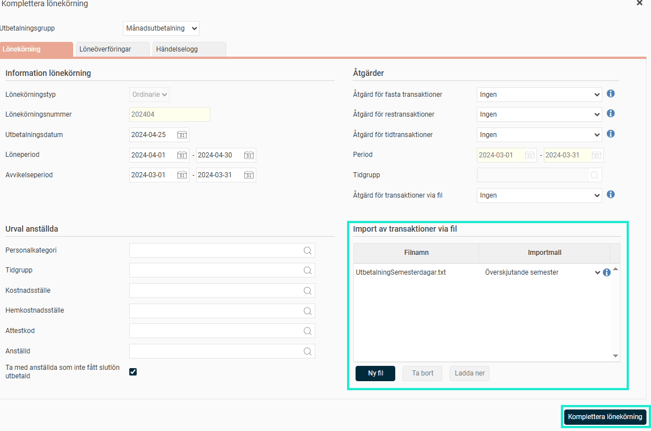Switch to the Löneöverföringar tab
This screenshot has width=651, height=431.
(106, 49)
